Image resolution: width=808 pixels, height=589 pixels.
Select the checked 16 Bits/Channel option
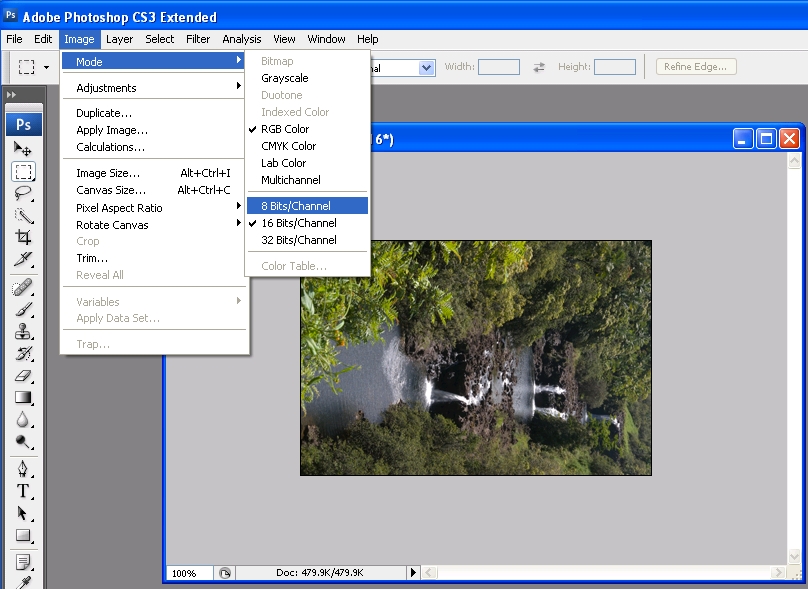tap(298, 223)
